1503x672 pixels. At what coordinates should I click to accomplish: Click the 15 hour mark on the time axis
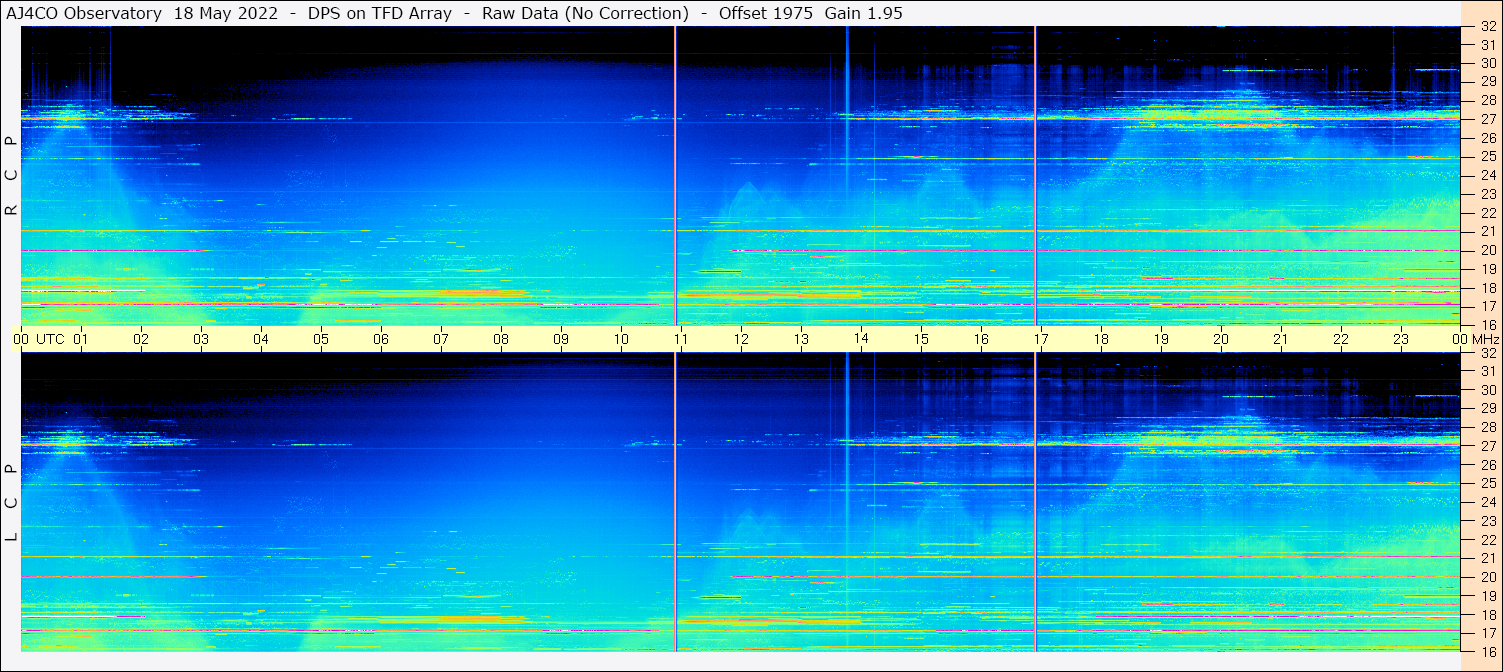[x=921, y=339]
